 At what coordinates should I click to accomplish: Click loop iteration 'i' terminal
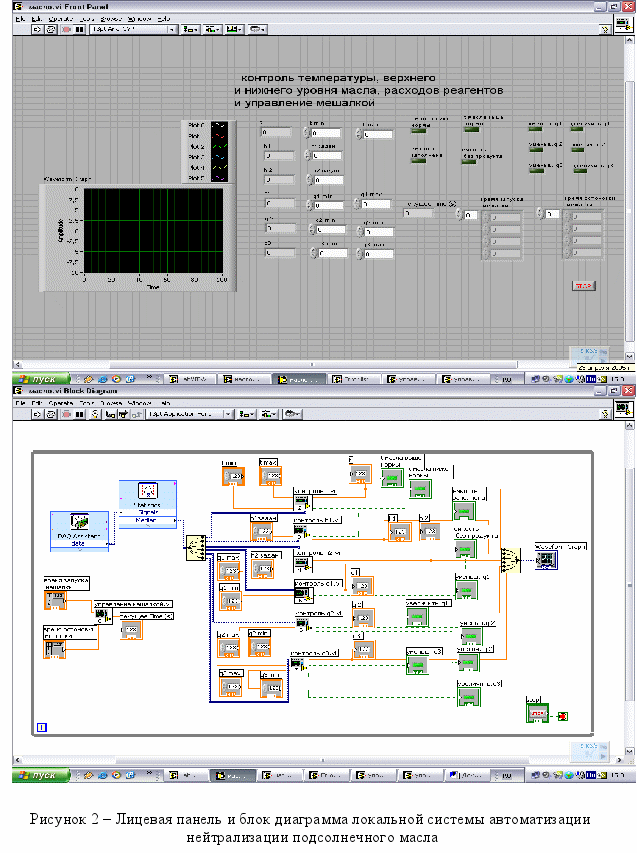(41, 727)
